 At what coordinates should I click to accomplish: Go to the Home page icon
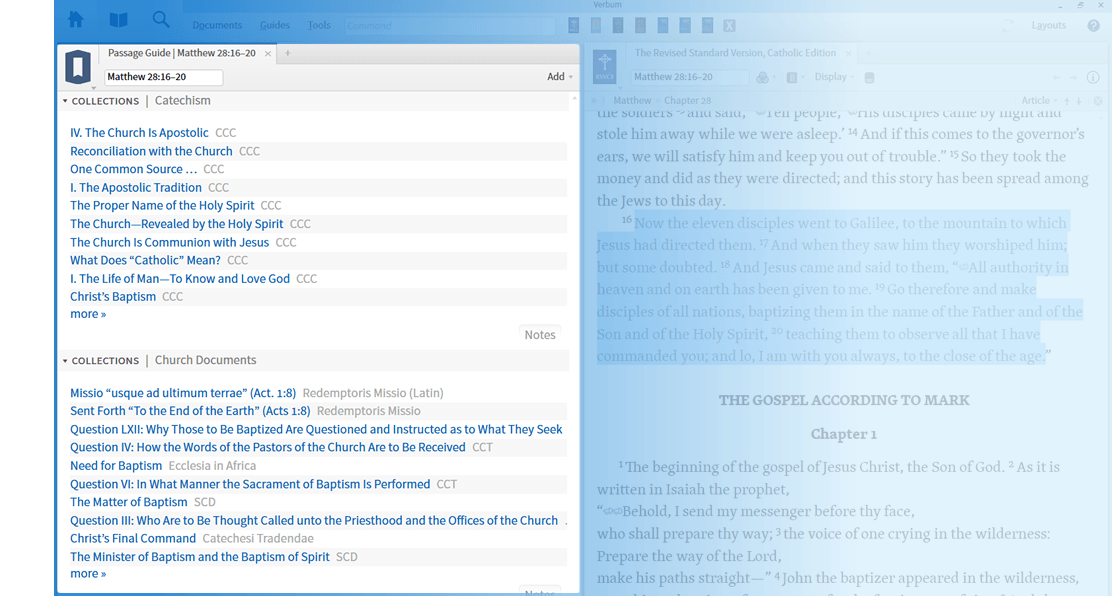click(x=76, y=20)
